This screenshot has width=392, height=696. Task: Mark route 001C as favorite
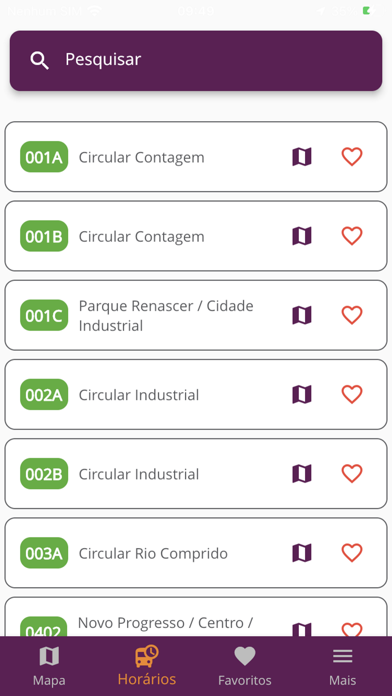coord(352,315)
